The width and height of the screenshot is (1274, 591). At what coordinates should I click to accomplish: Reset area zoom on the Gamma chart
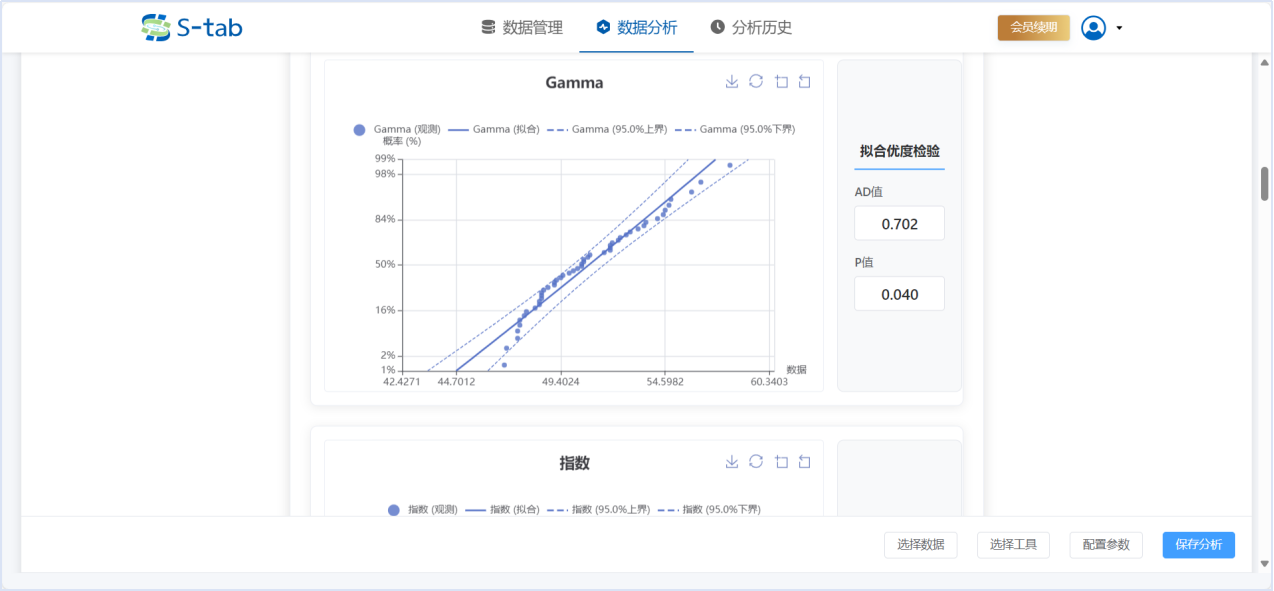[x=804, y=82]
